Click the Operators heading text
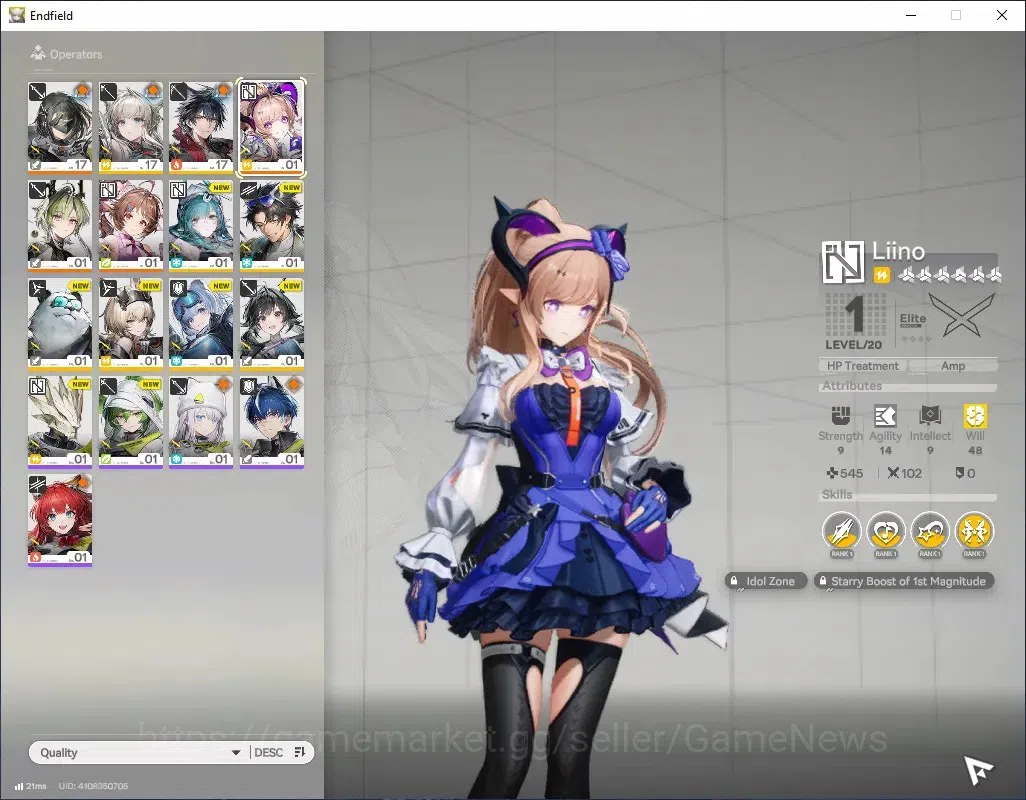 click(x=76, y=54)
